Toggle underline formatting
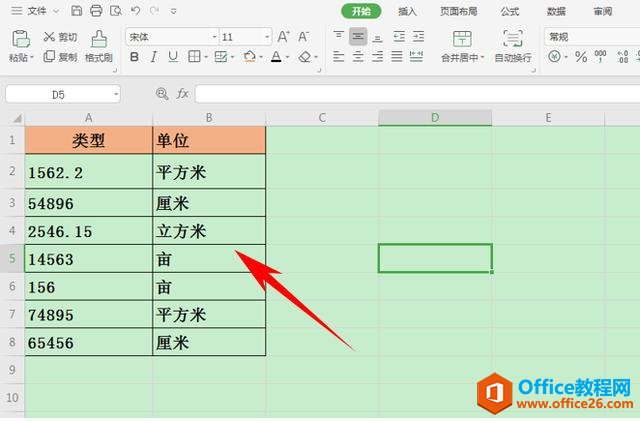This screenshot has width=640, height=421. pos(173,57)
